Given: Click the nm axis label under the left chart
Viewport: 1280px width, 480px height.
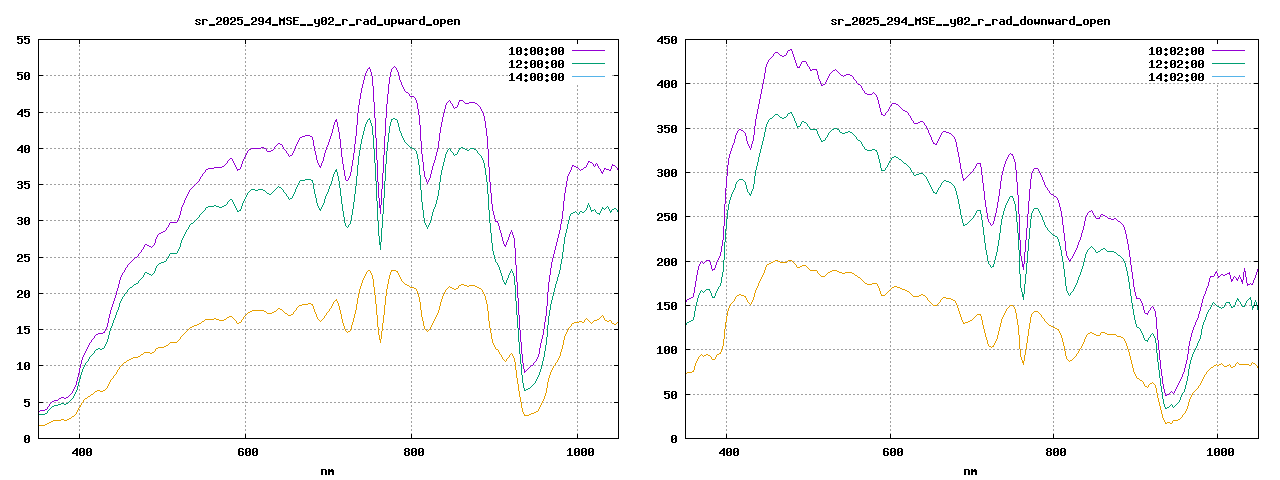Looking at the screenshot, I should click(x=327, y=470).
